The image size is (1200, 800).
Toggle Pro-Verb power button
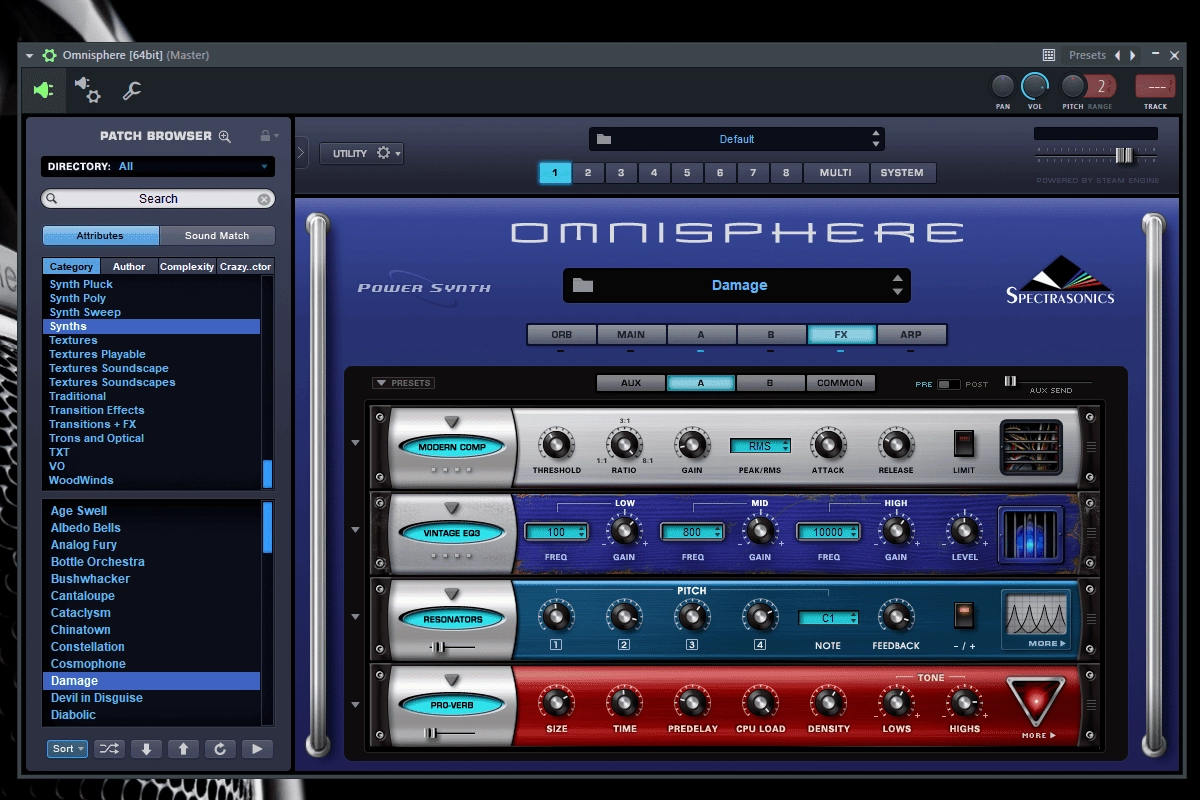[453, 705]
